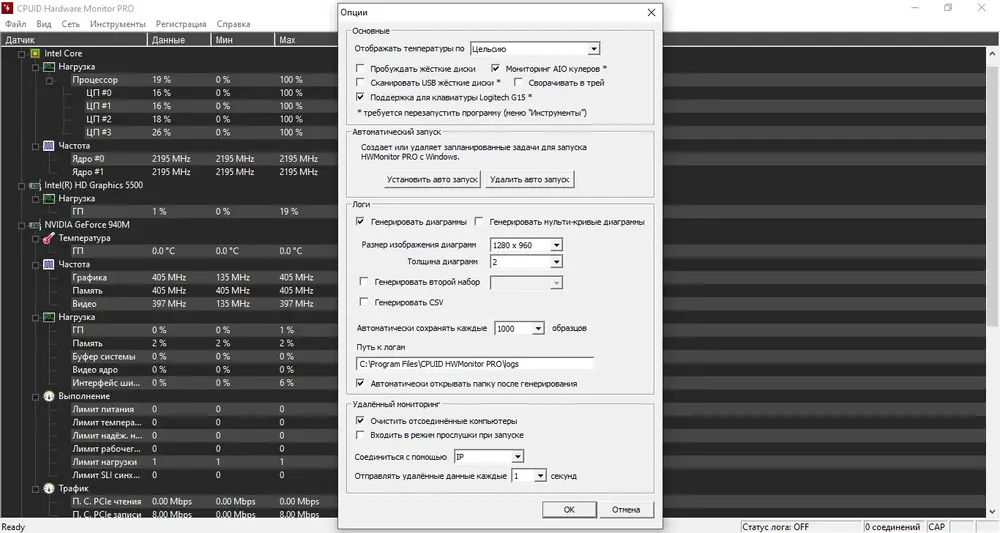Open the Справка menu
This screenshot has width=1000, height=533.
point(233,23)
